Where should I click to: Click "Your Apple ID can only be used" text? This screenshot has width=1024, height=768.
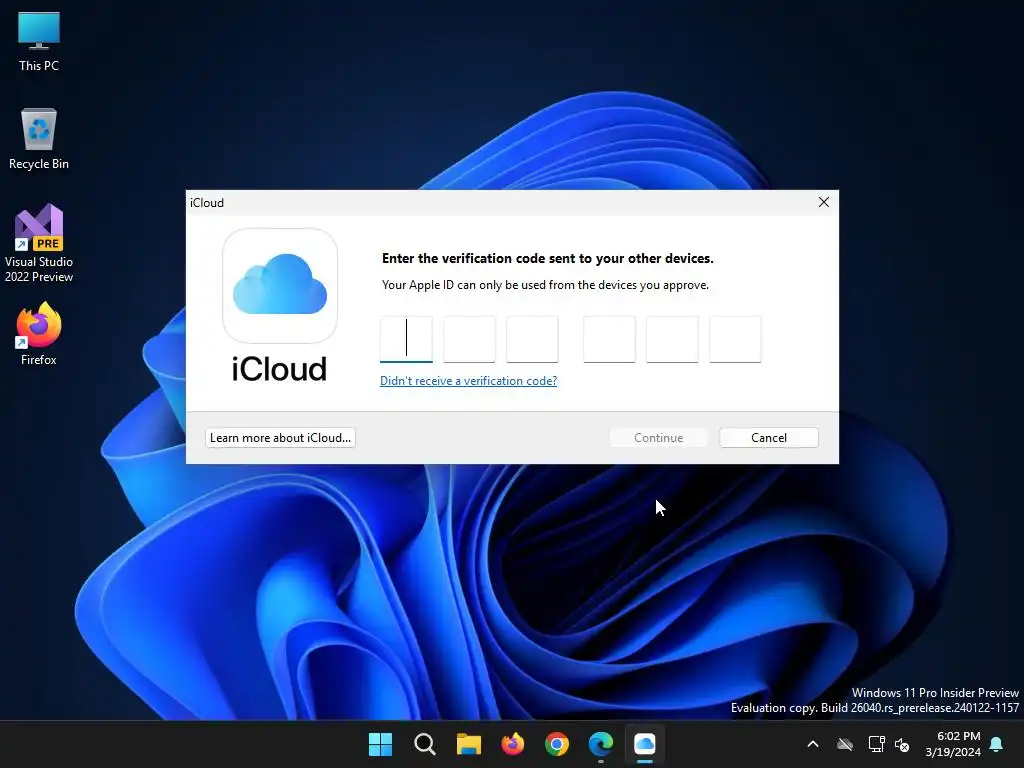click(x=545, y=285)
